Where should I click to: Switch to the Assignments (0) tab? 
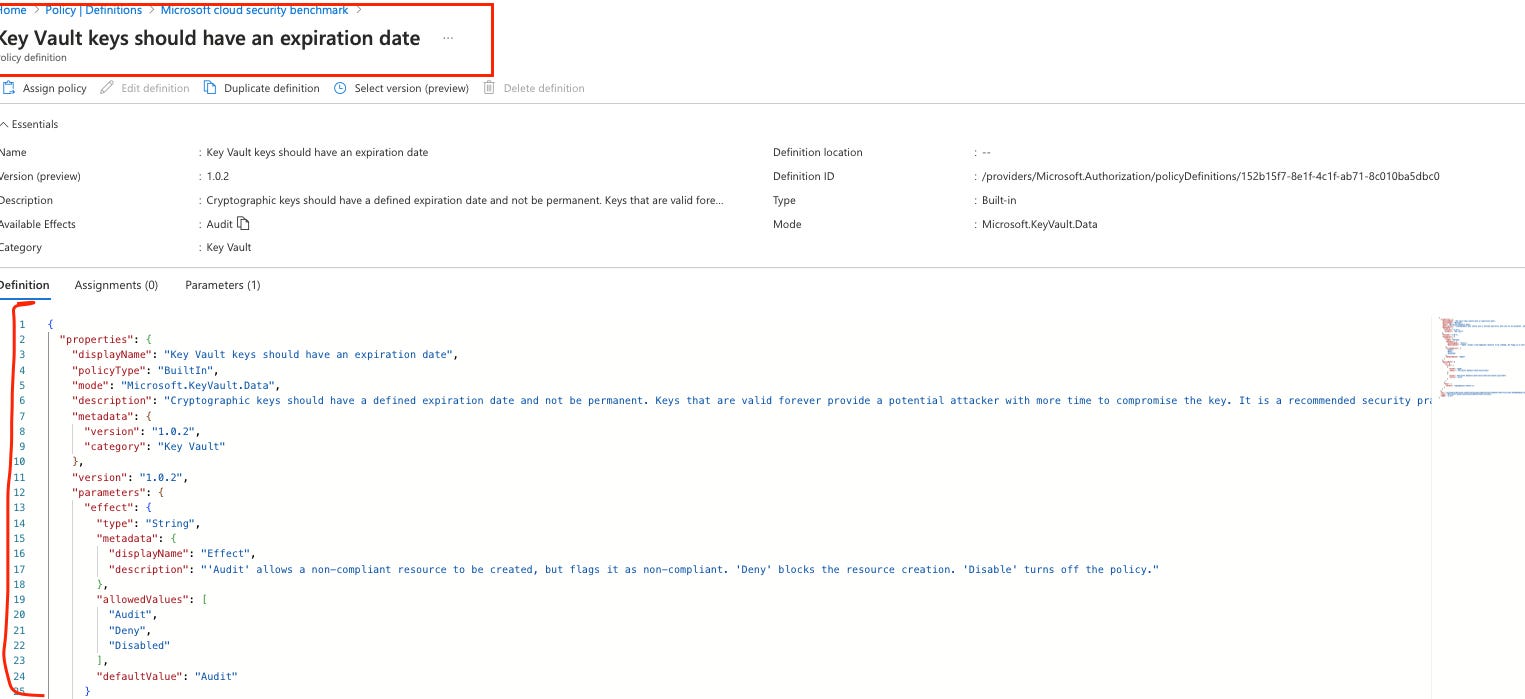pyautogui.click(x=116, y=285)
